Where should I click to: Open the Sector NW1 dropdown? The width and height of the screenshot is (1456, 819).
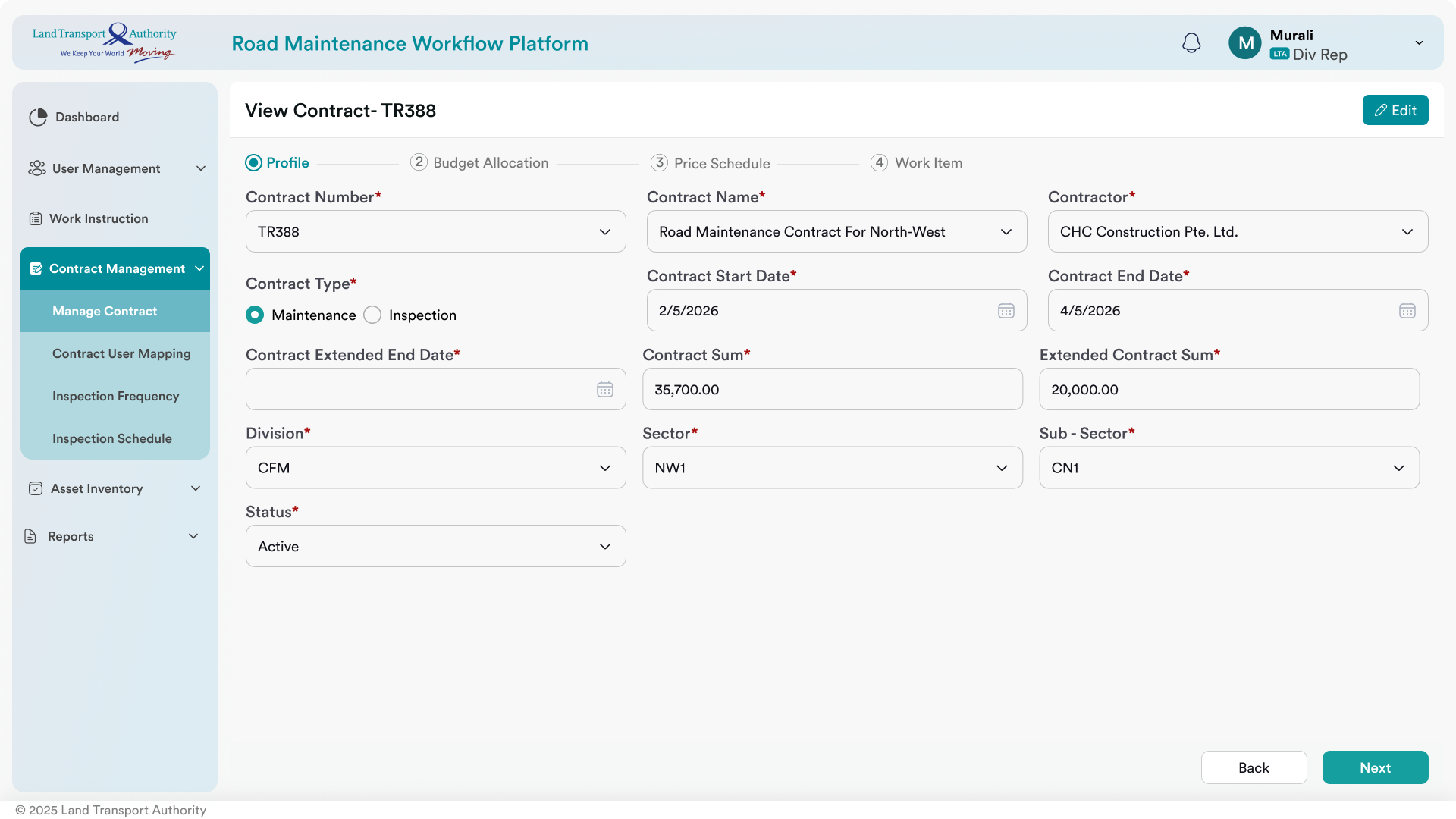[x=833, y=468]
